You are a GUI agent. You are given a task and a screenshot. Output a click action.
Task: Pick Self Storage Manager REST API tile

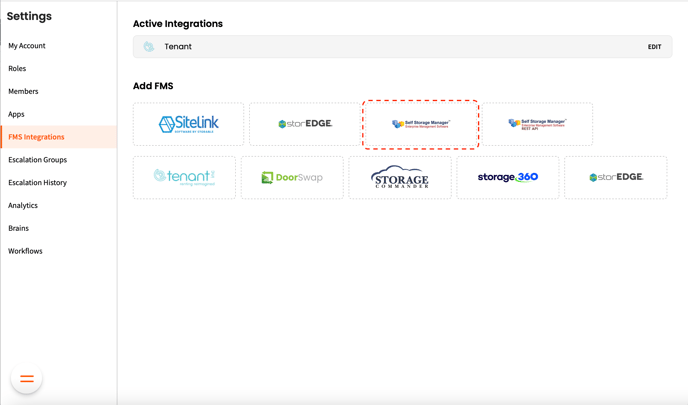537,124
